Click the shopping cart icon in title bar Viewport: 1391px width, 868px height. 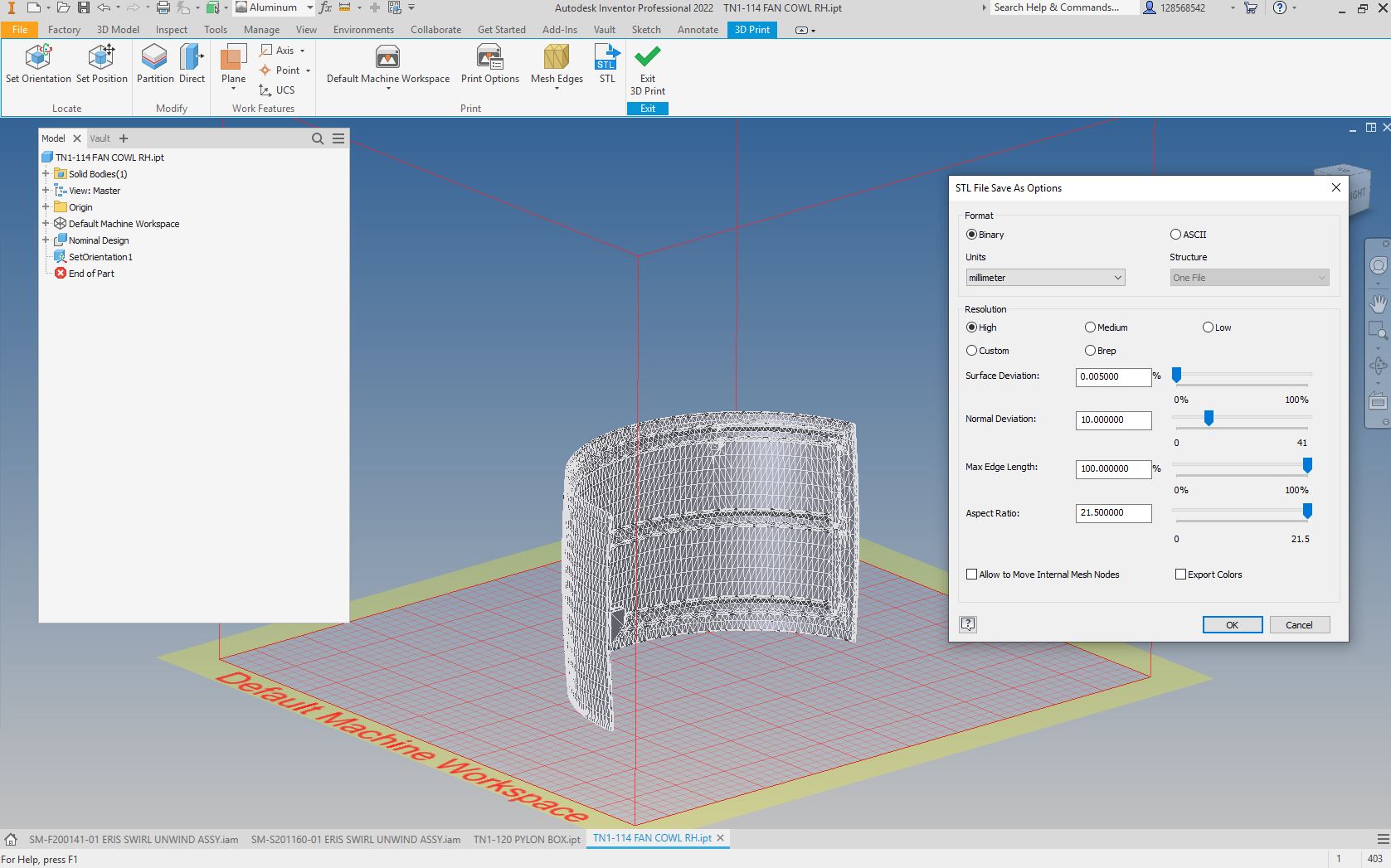pyautogui.click(x=1251, y=7)
